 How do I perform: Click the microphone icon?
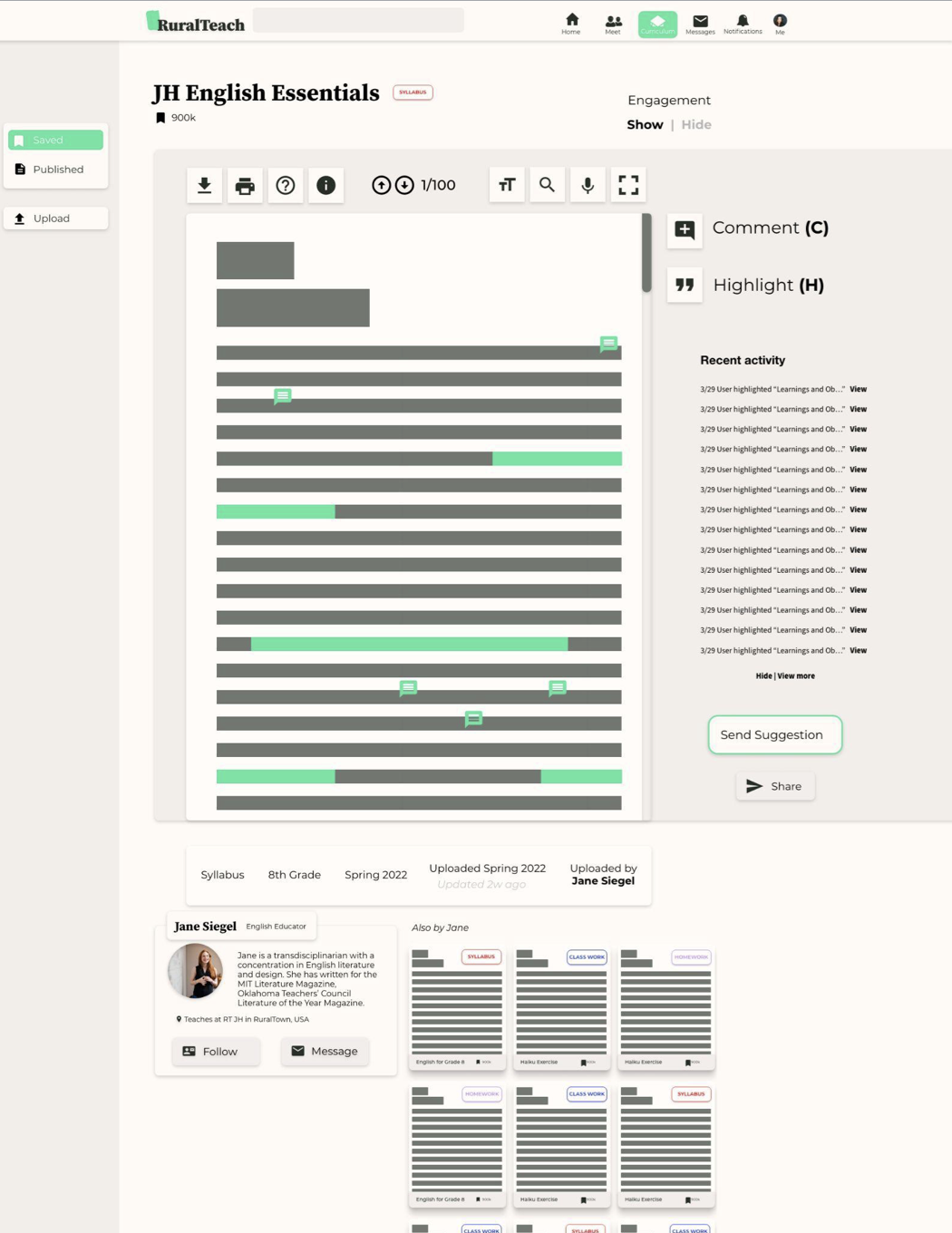588,185
